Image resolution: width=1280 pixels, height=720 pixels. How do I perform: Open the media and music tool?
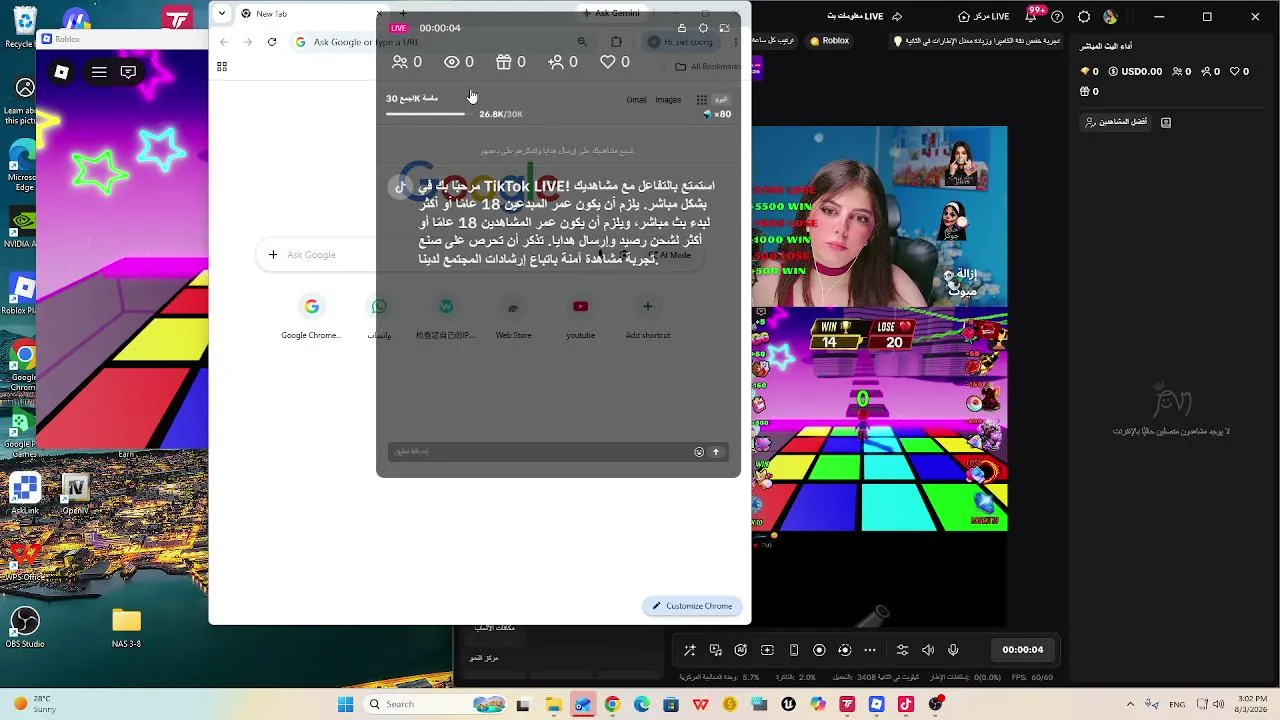[716, 650]
